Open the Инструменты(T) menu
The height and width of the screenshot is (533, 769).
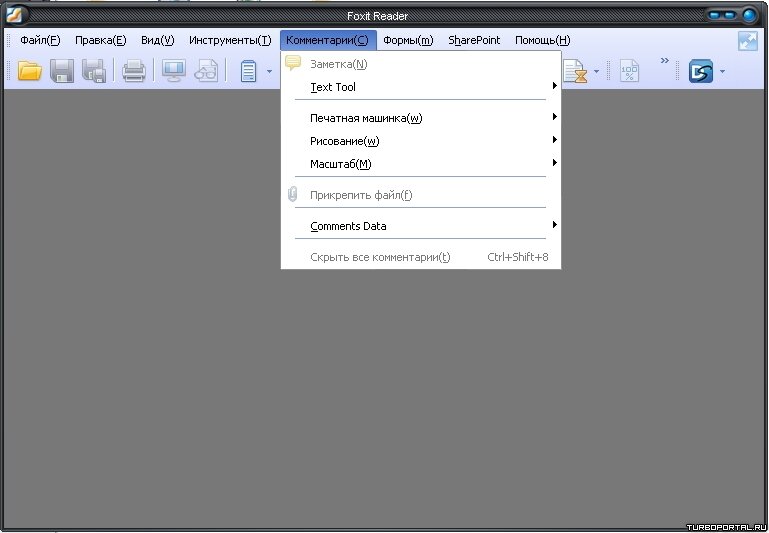(230, 40)
